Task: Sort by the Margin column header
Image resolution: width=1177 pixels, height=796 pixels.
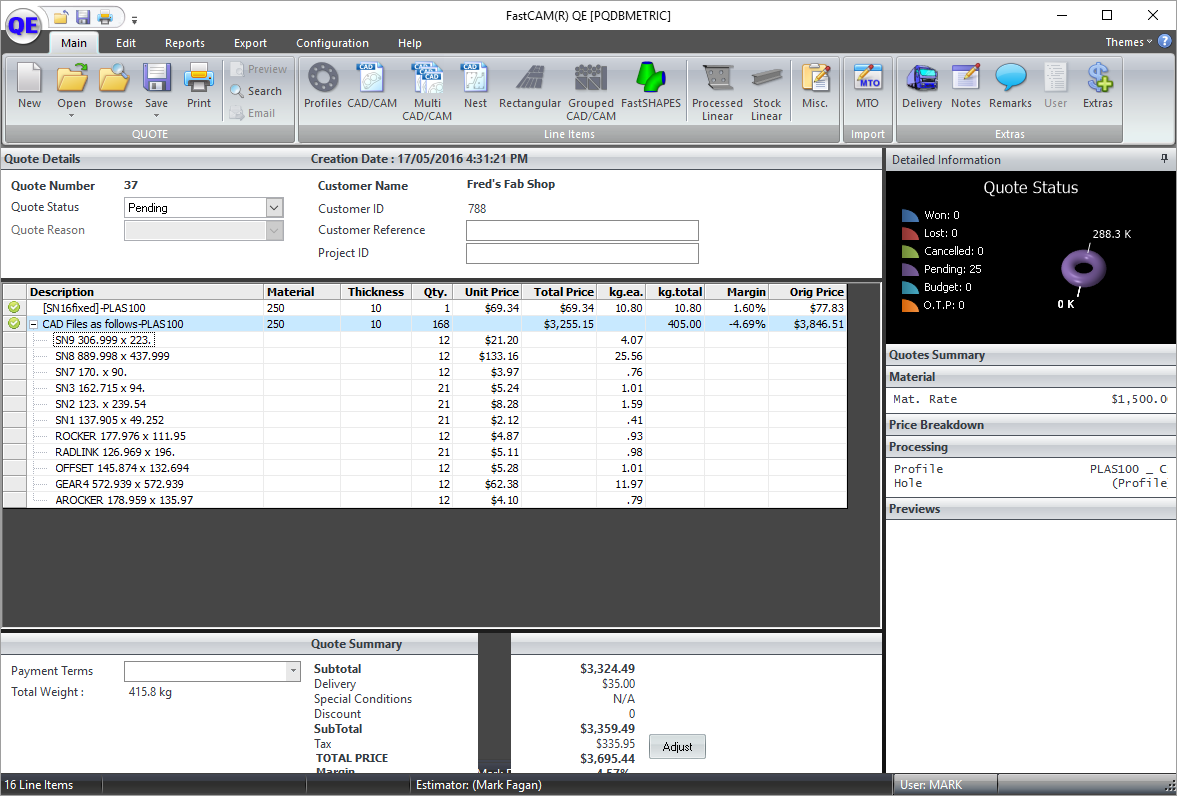Action: point(736,292)
